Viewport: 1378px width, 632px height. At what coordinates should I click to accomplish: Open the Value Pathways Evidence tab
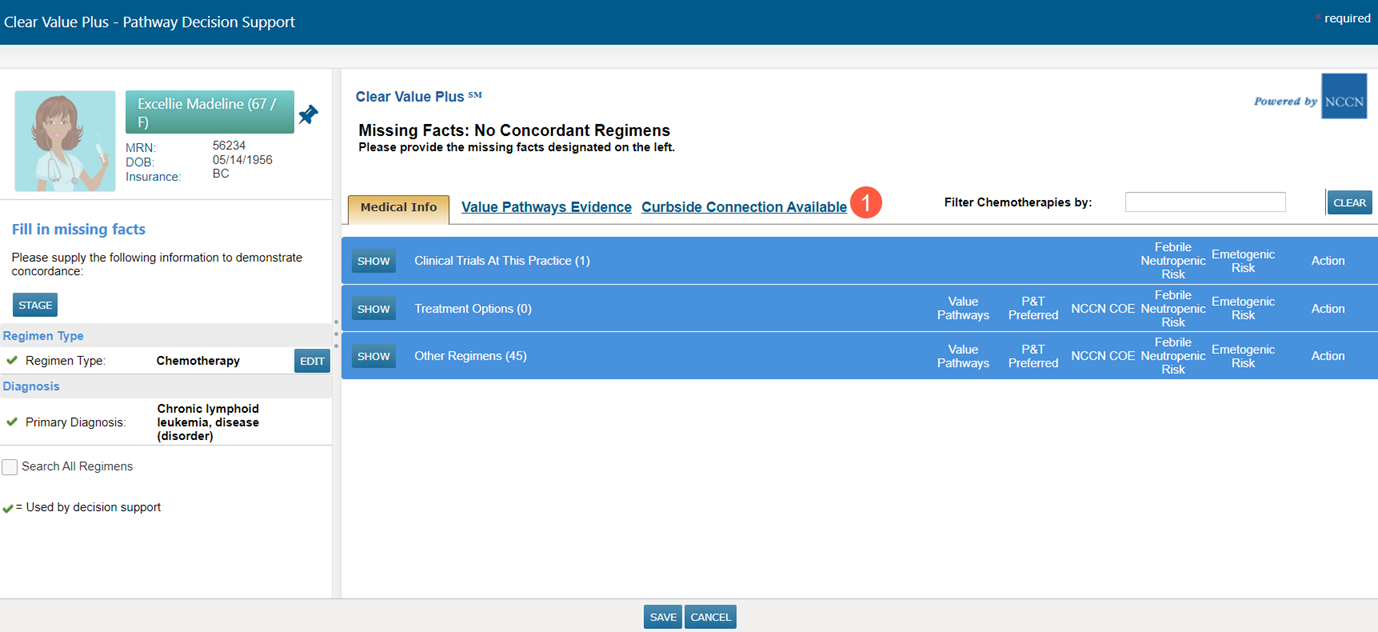(546, 207)
